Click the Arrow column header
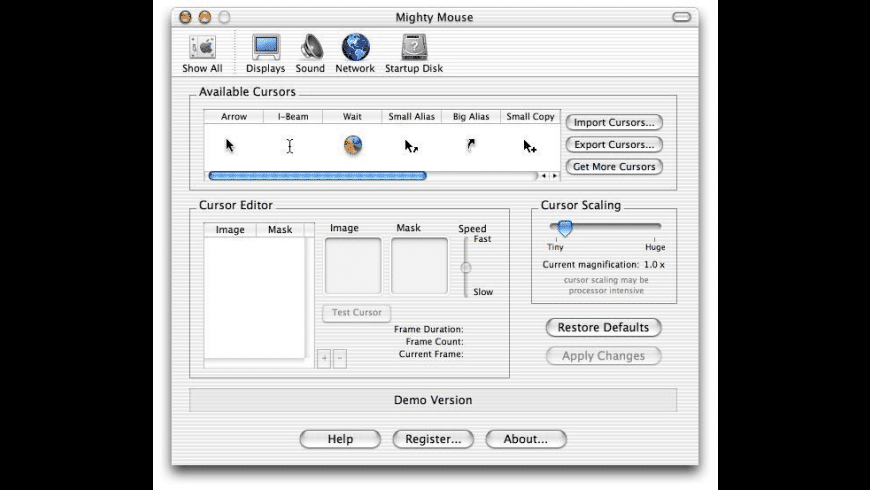This screenshot has height=490, width=870. pyautogui.click(x=234, y=117)
